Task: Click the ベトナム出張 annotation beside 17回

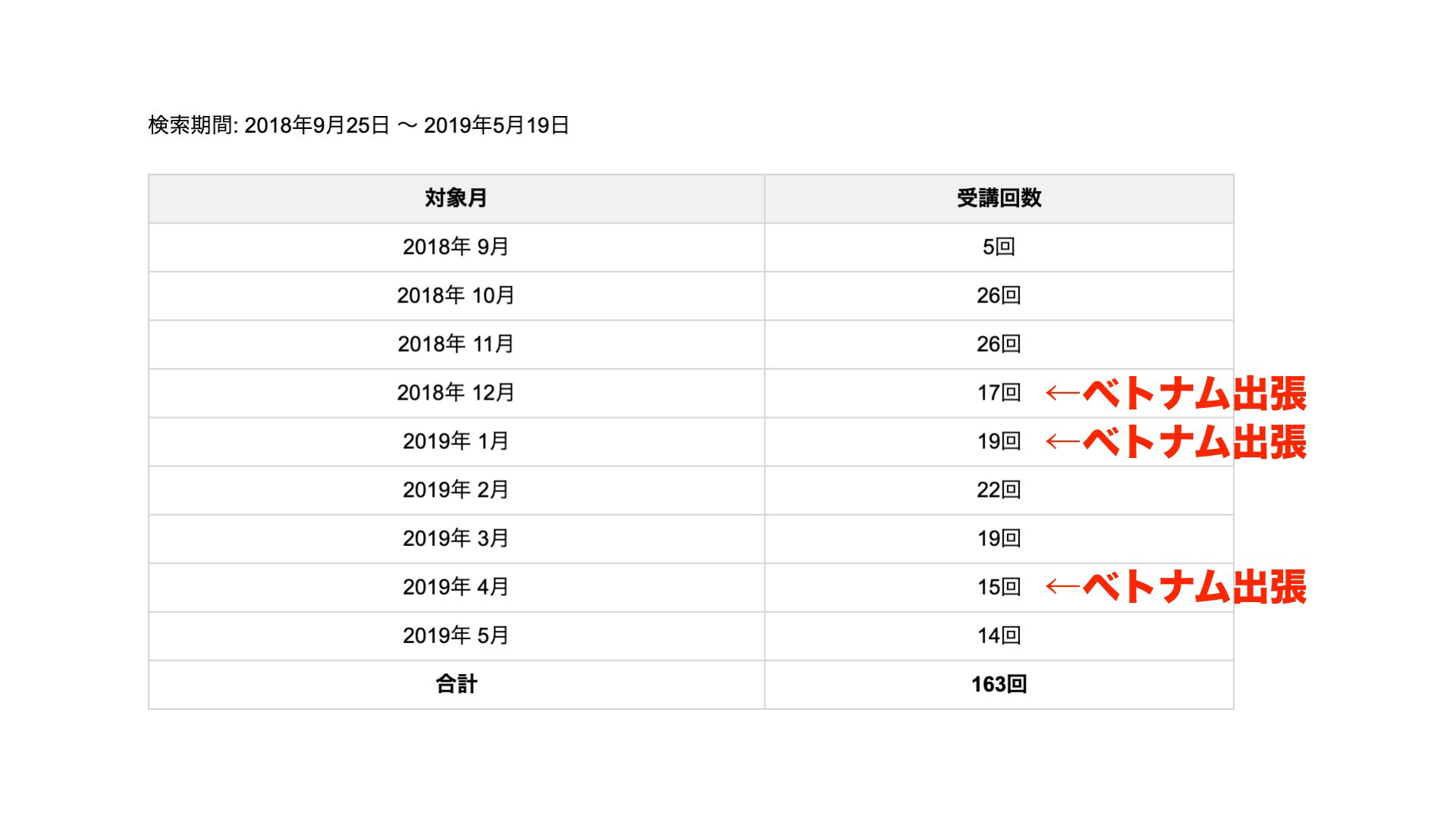Action: pos(1194,393)
